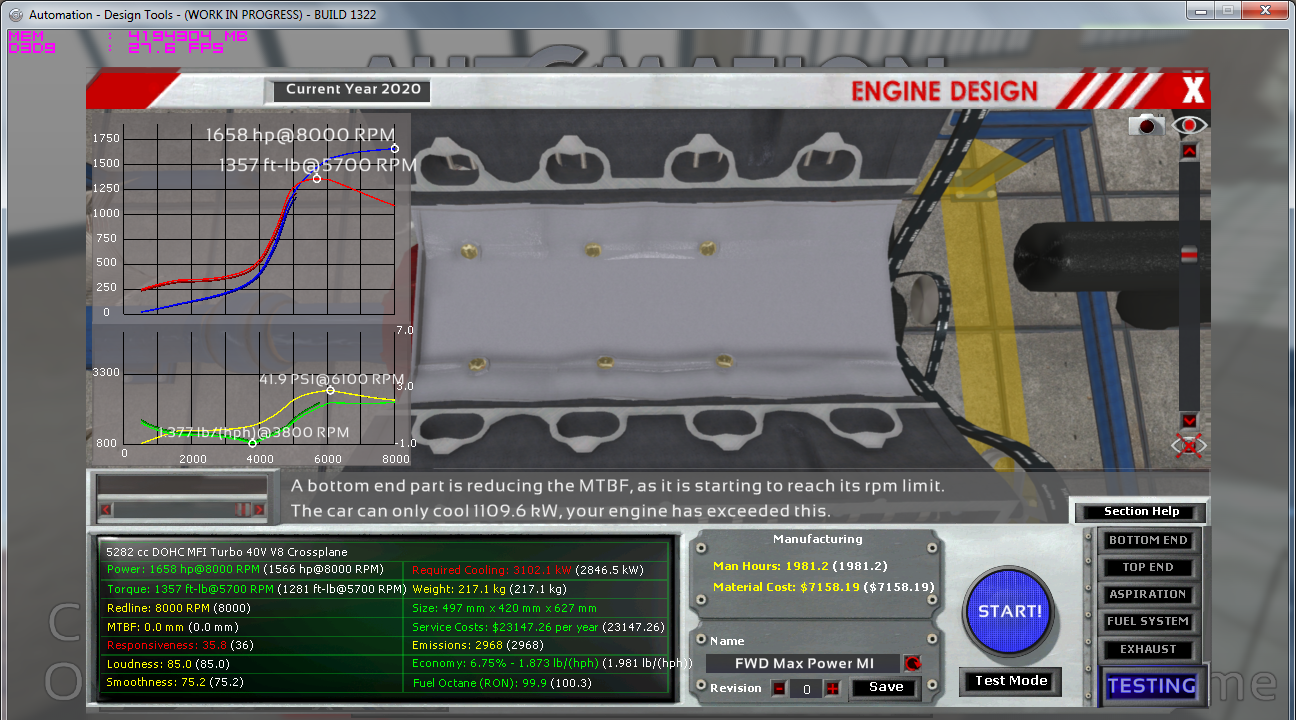This screenshot has width=1296, height=720.
Task: Click the down arrow below vertical slider
Action: pos(1189,421)
